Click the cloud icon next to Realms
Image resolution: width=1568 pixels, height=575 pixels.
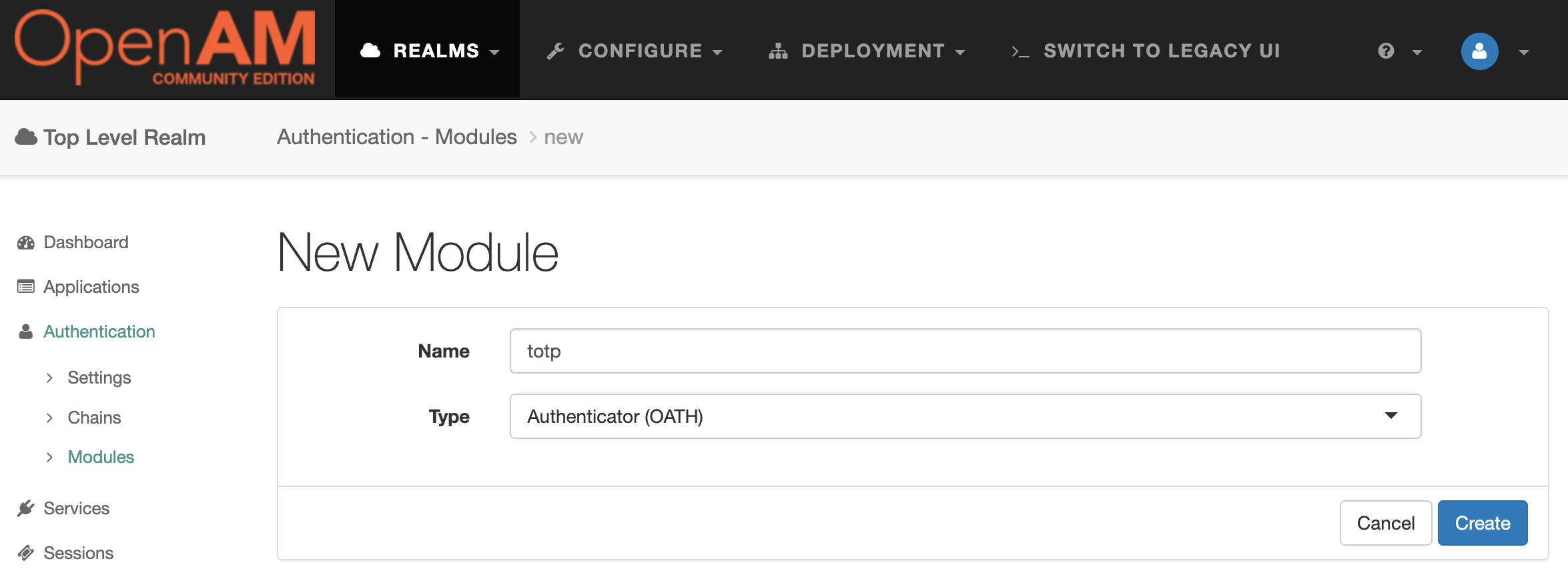click(x=370, y=51)
